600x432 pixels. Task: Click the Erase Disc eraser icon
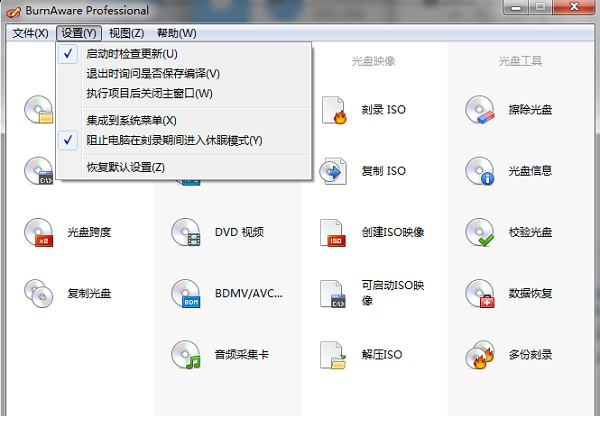click(x=480, y=110)
